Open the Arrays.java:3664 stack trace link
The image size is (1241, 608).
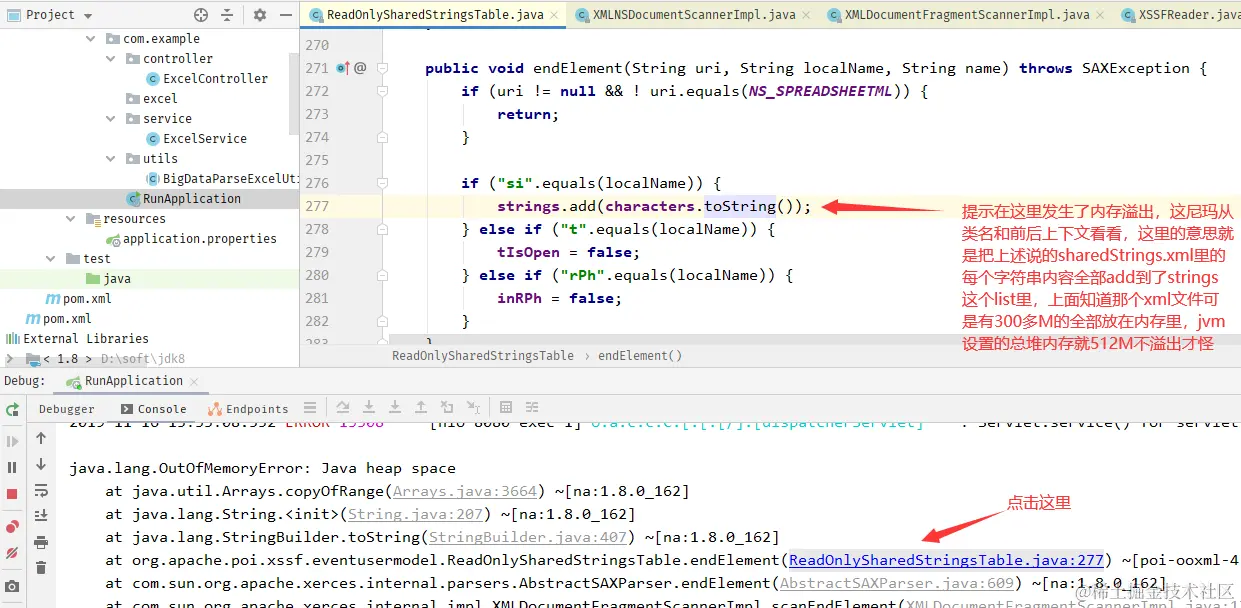pos(466,491)
